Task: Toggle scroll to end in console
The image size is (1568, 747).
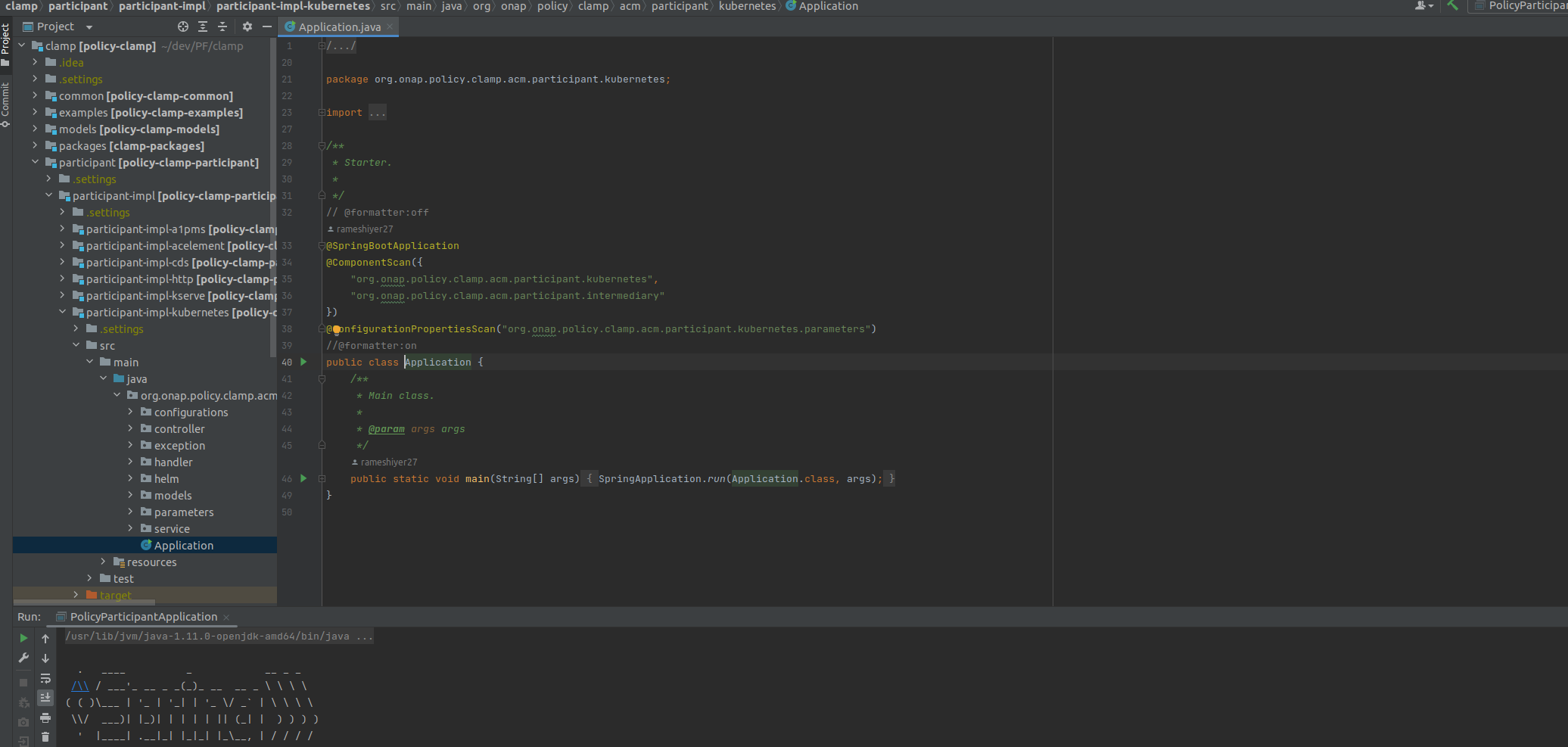Action: pyautogui.click(x=45, y=697)
